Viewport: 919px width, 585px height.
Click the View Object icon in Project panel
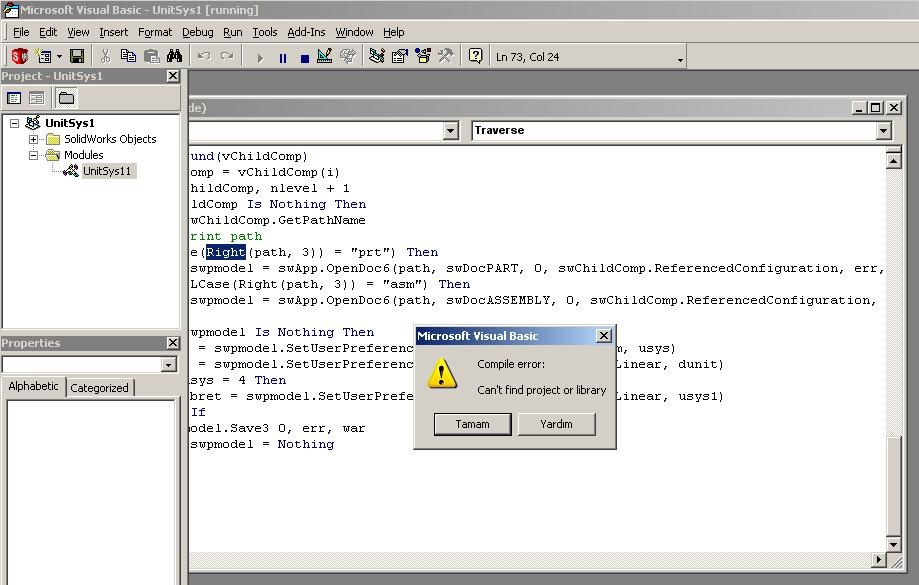click(x=36, y=98)
